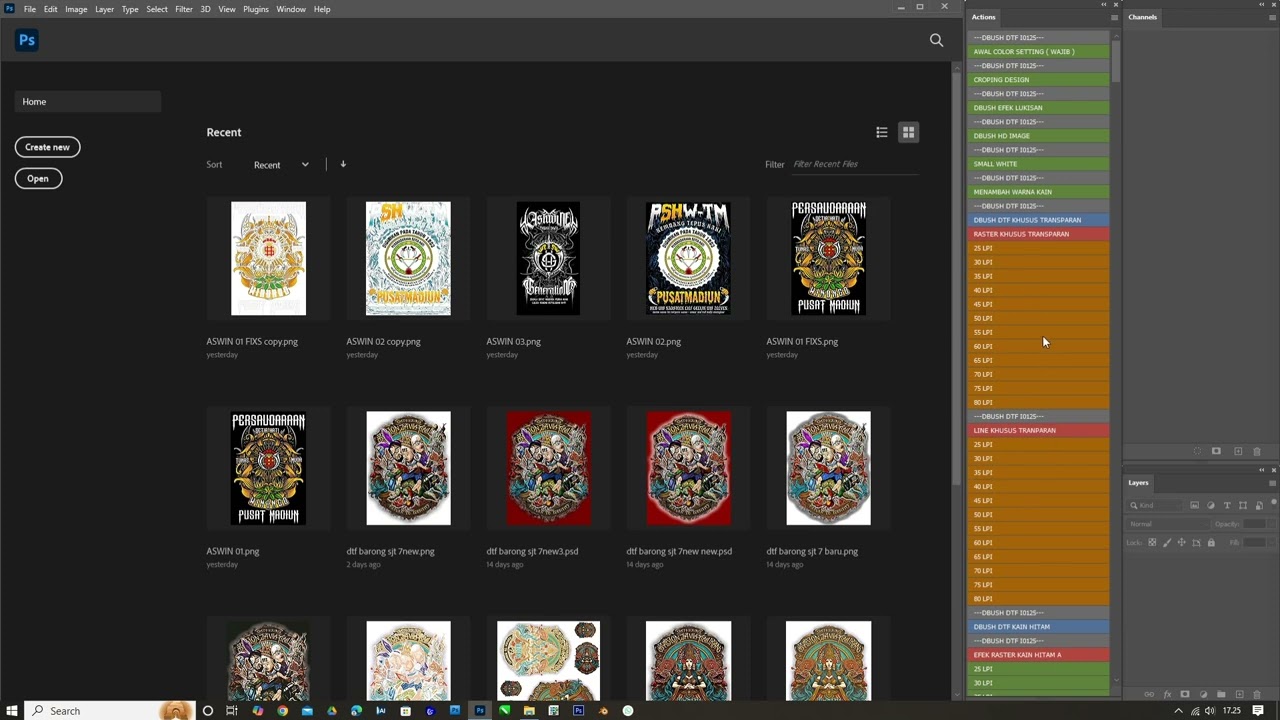Open the layer Kind filter dropdown
The image size is (1280, 720).
click(x=1154, y=505)
